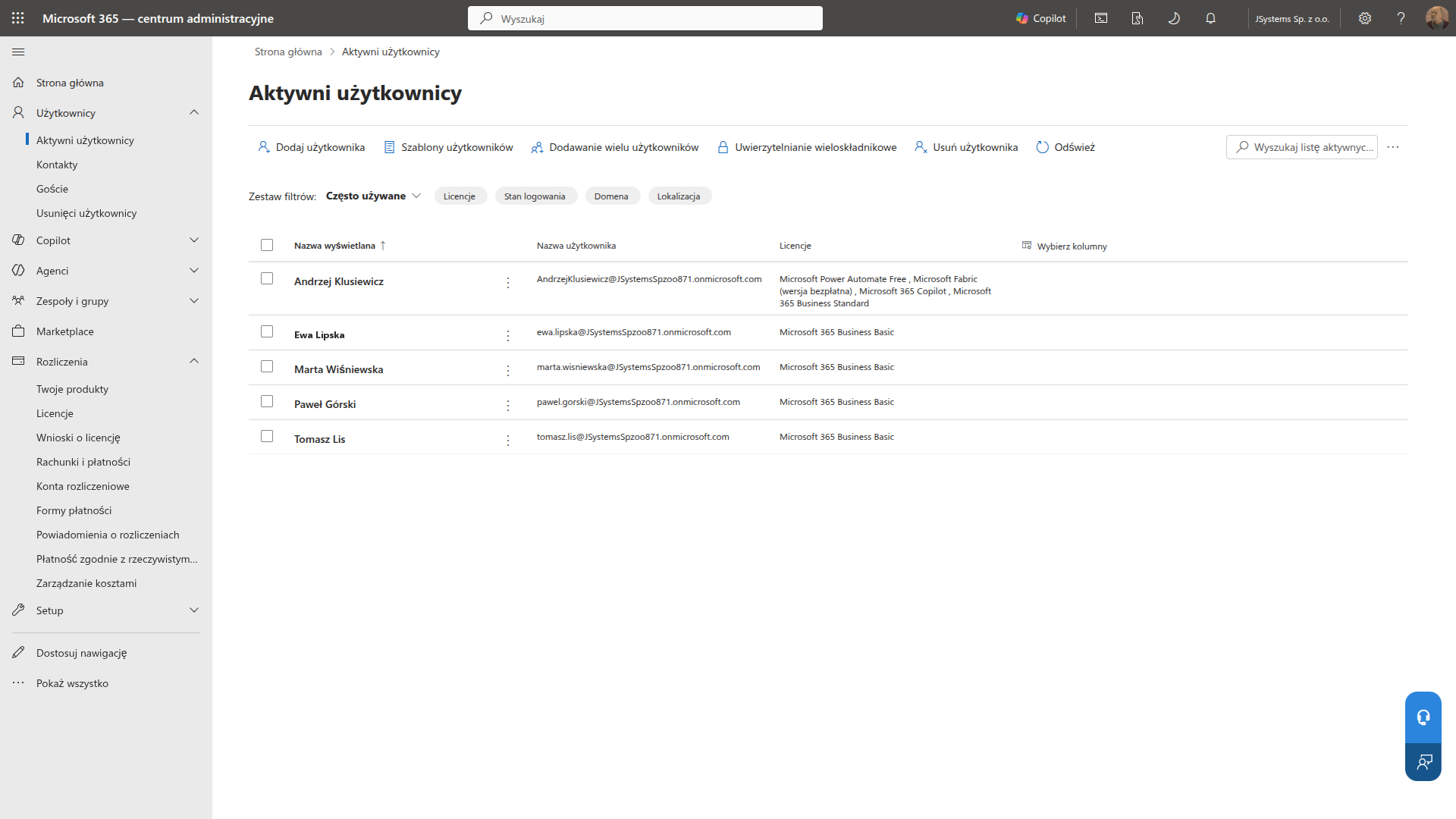
Task: Click the Pokaż wszystko ellipsis icon
Action: click(18, 683)
